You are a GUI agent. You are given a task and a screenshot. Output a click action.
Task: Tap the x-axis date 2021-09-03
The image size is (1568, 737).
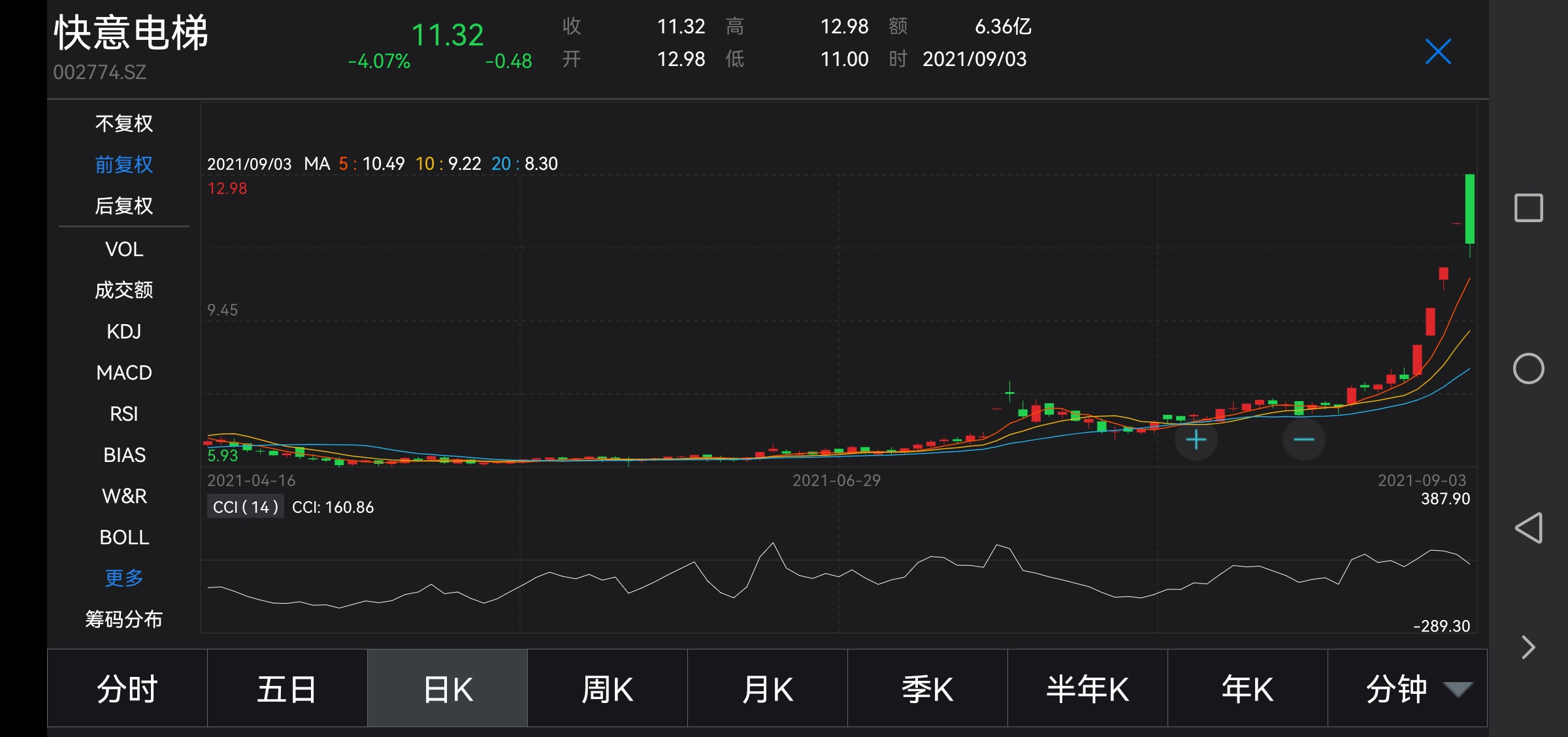1422,481
